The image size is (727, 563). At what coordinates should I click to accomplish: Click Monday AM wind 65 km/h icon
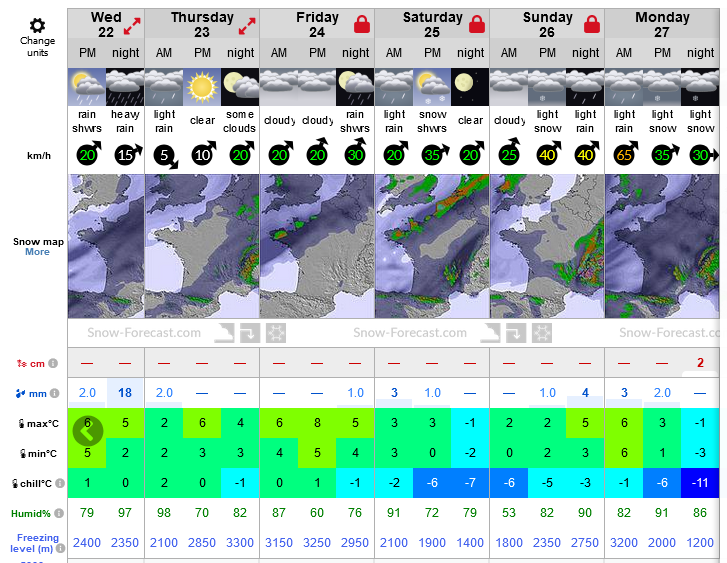click(625, 154)
